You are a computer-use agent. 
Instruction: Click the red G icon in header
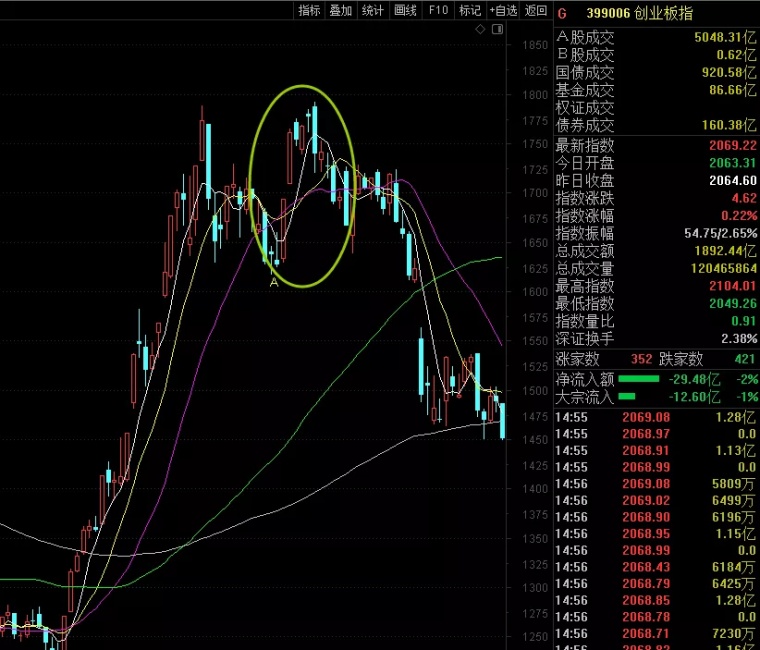point(562,14)
